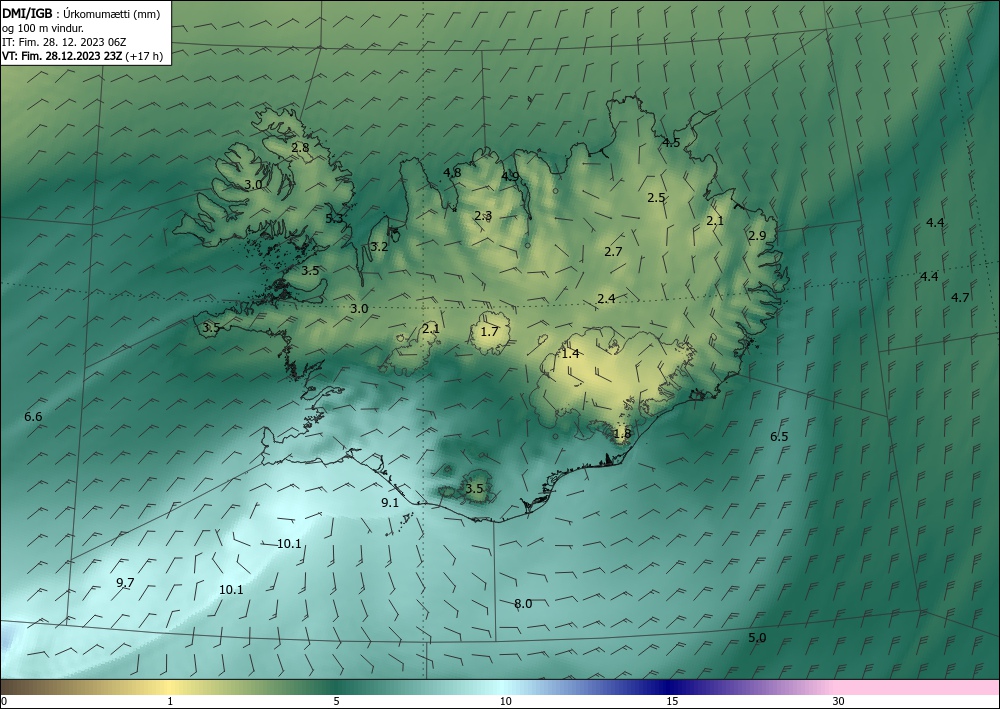Click the 1.8 value label
The width and height of the screenshot is (1000, 709).
click(622, 434)
